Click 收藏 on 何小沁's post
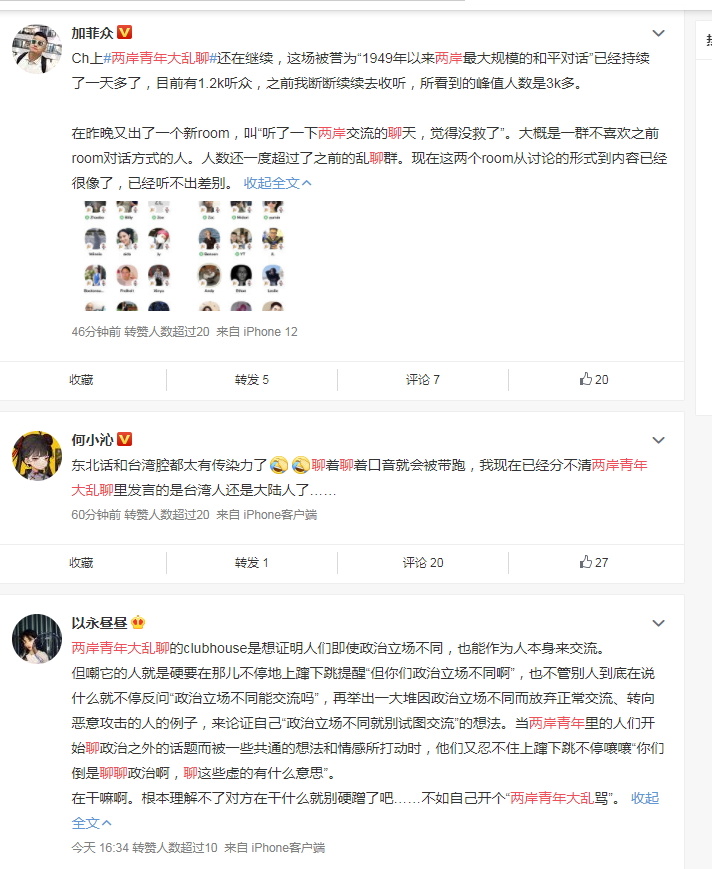 pos(81,563)
